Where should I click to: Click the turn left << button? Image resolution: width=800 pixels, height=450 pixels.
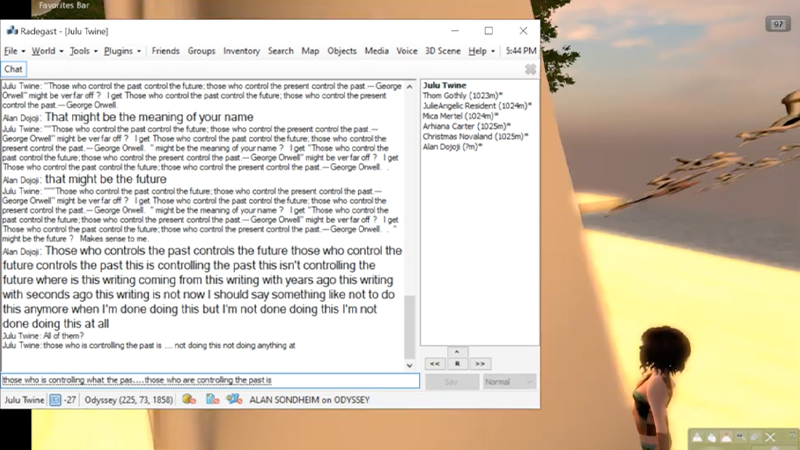[x=434, y=364]
